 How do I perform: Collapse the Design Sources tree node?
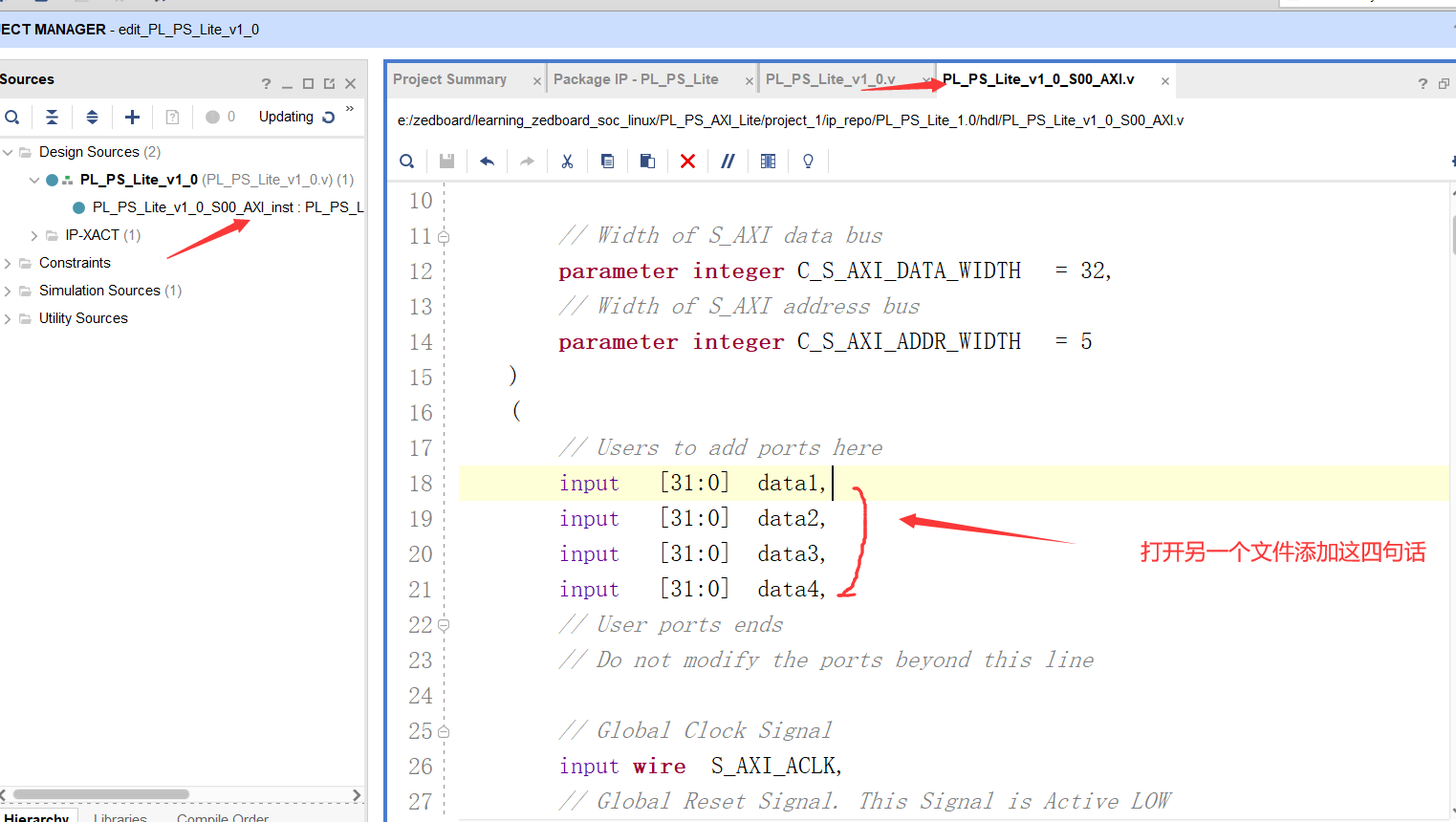click(8, 152)
